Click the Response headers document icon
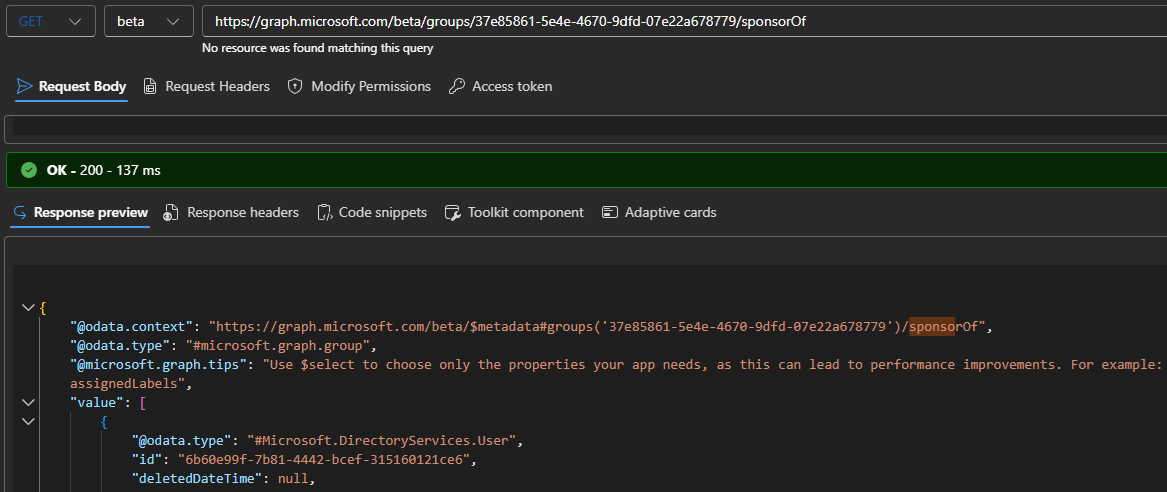 click(171, 213)
